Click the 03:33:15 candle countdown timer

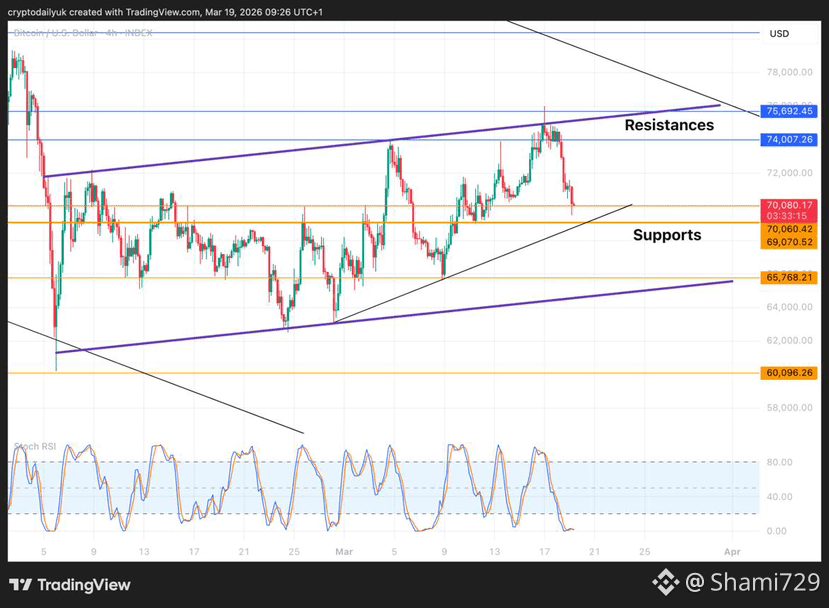click(787, 216)
